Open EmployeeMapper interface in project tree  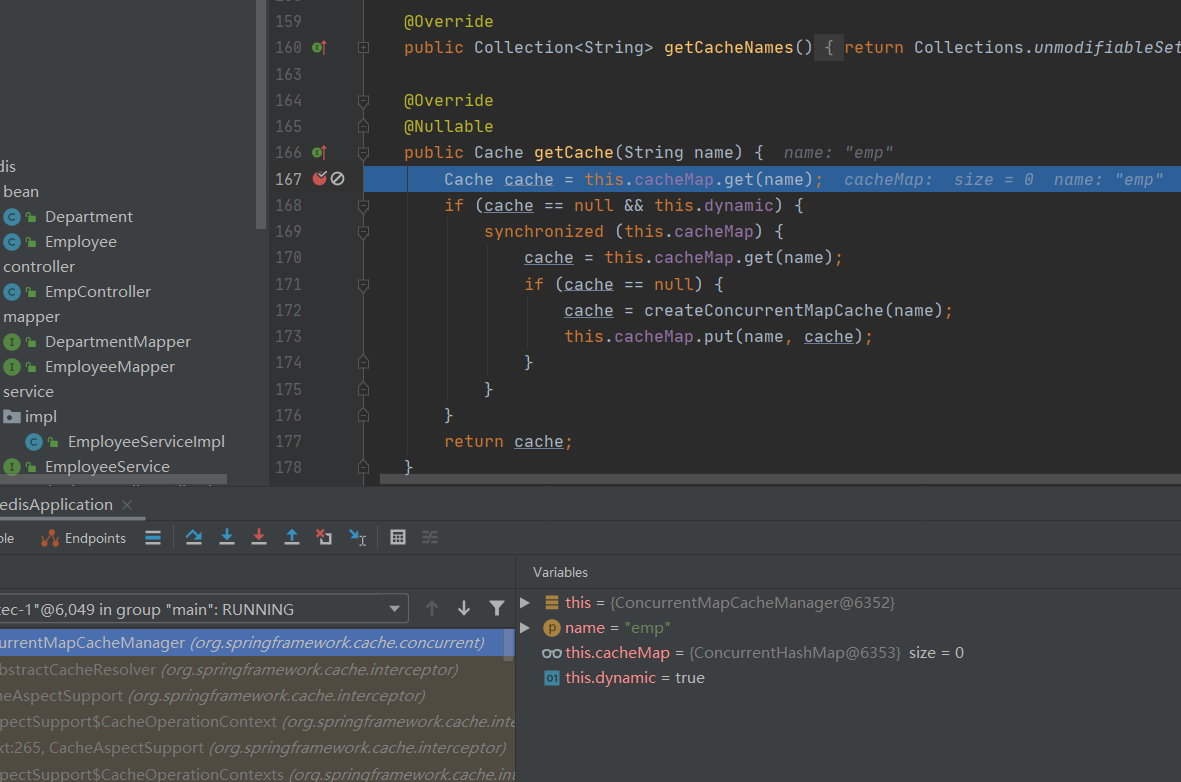tap(109, 367)
